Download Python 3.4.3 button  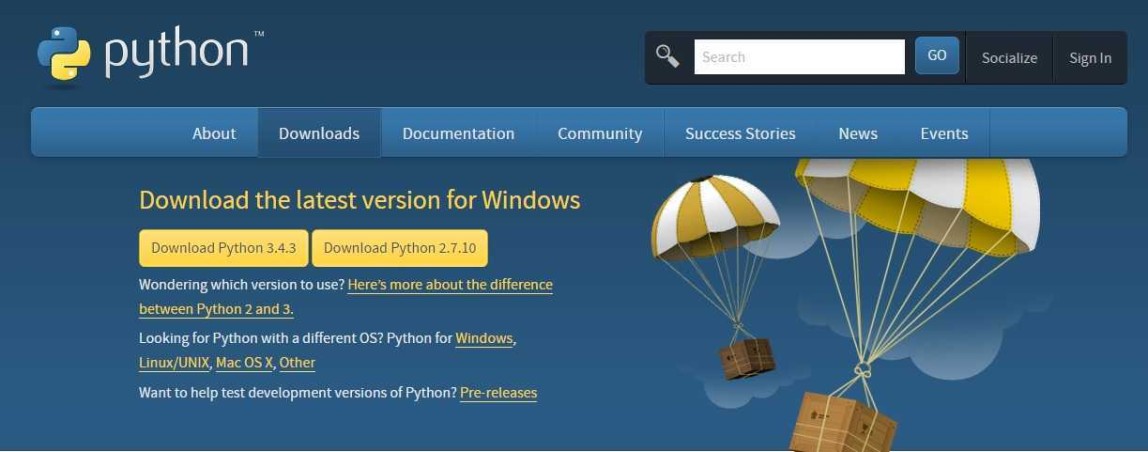[x=223, y=248]
